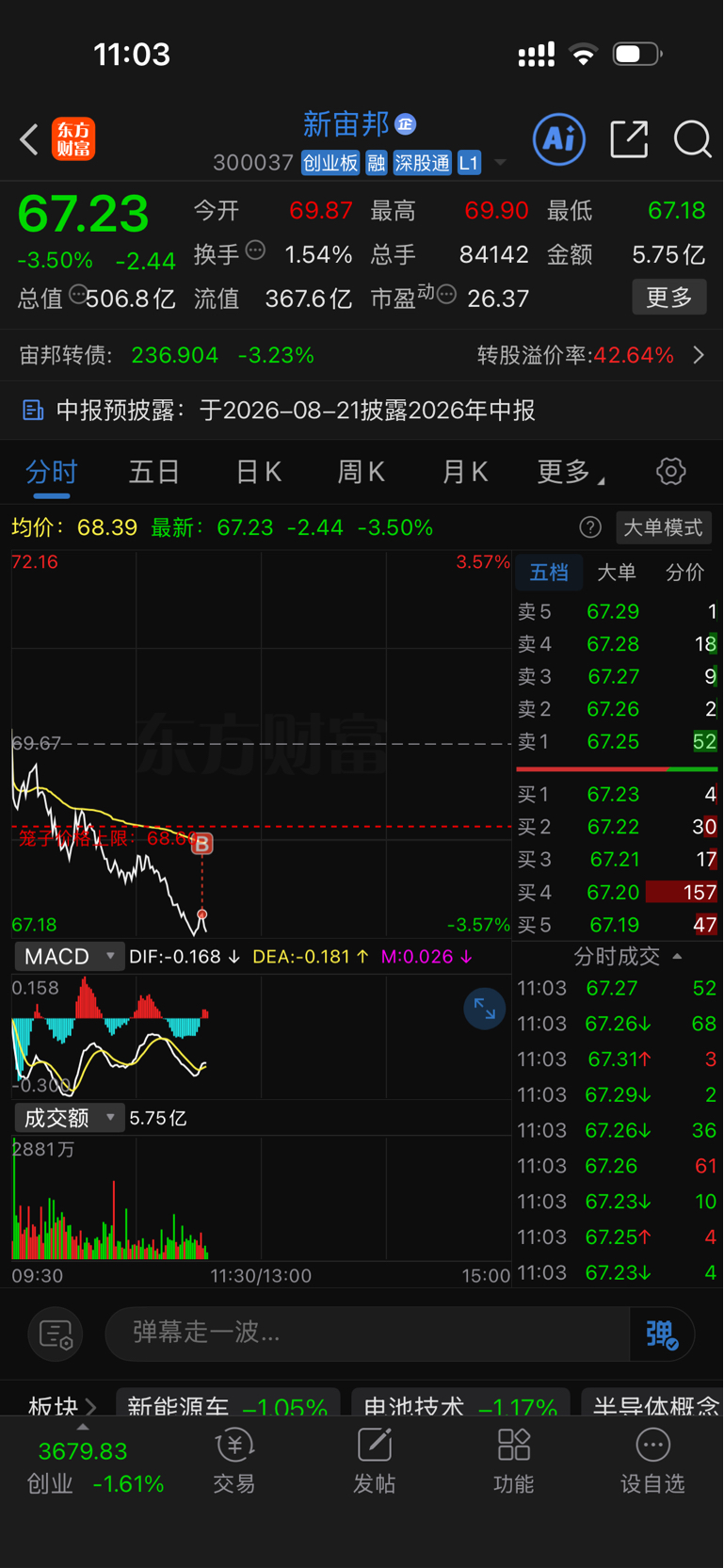Tap the 67.31 trade tick row
Image resolution: width=724 pixels, height=1568 pixels.
click(617, 1059)
